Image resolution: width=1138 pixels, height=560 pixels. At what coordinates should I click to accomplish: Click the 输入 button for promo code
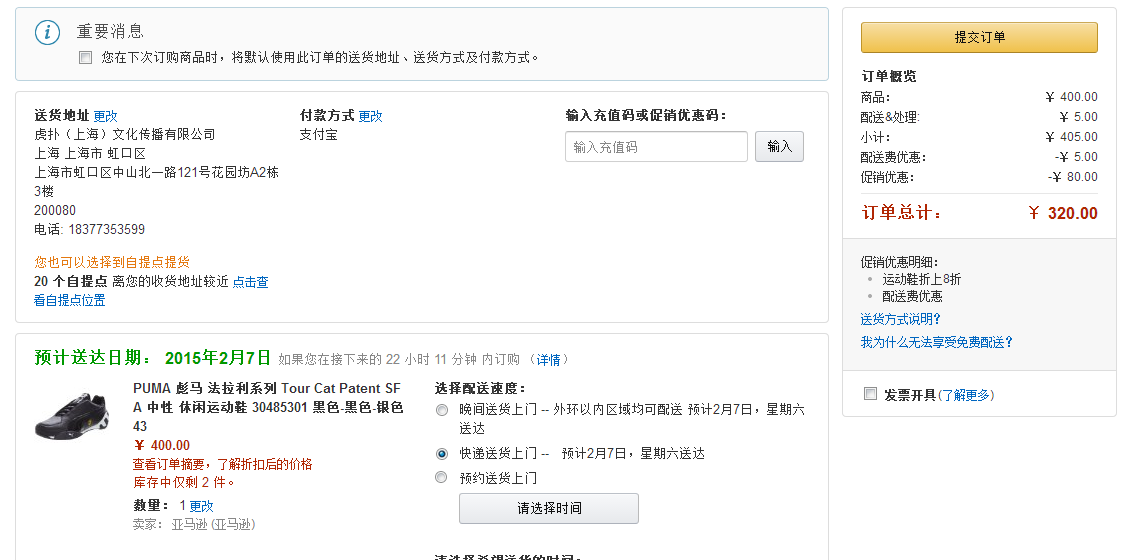[779, 147]
